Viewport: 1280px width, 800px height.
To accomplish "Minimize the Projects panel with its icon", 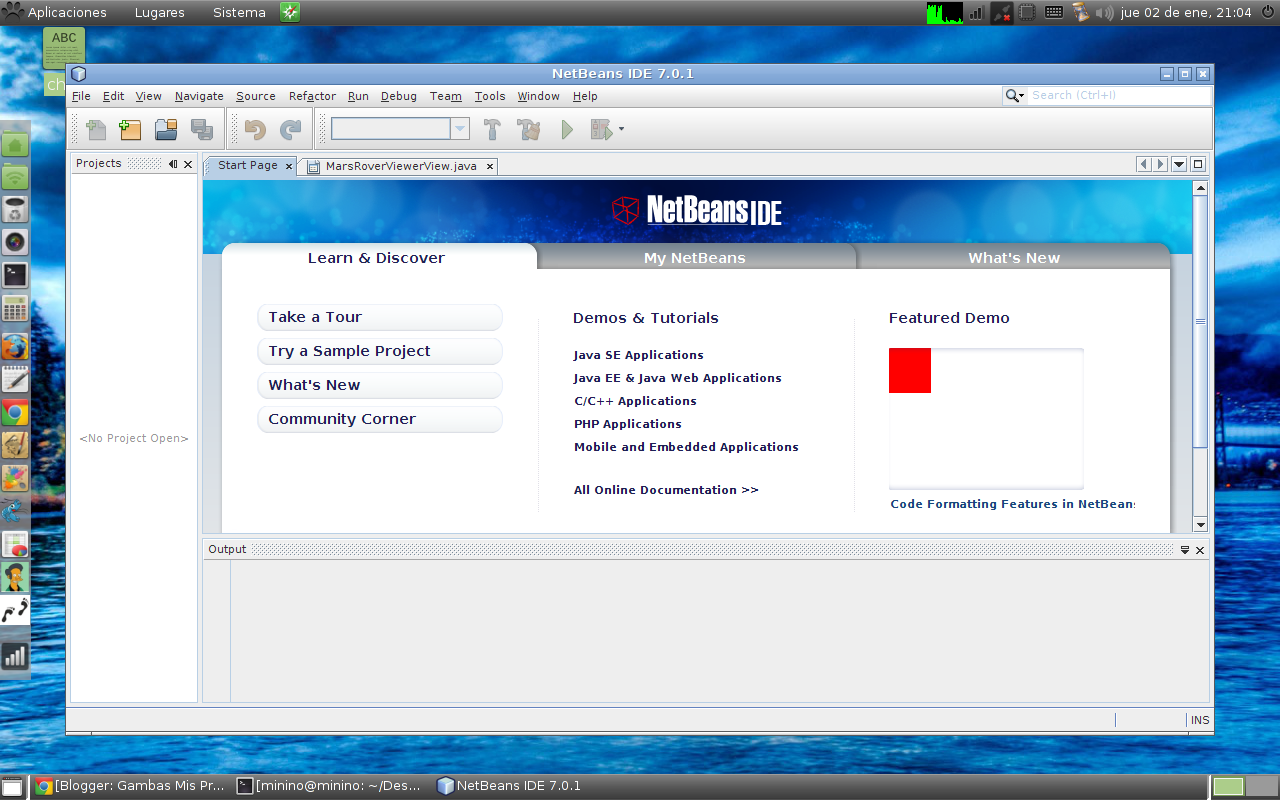I will tap(173, 164).
